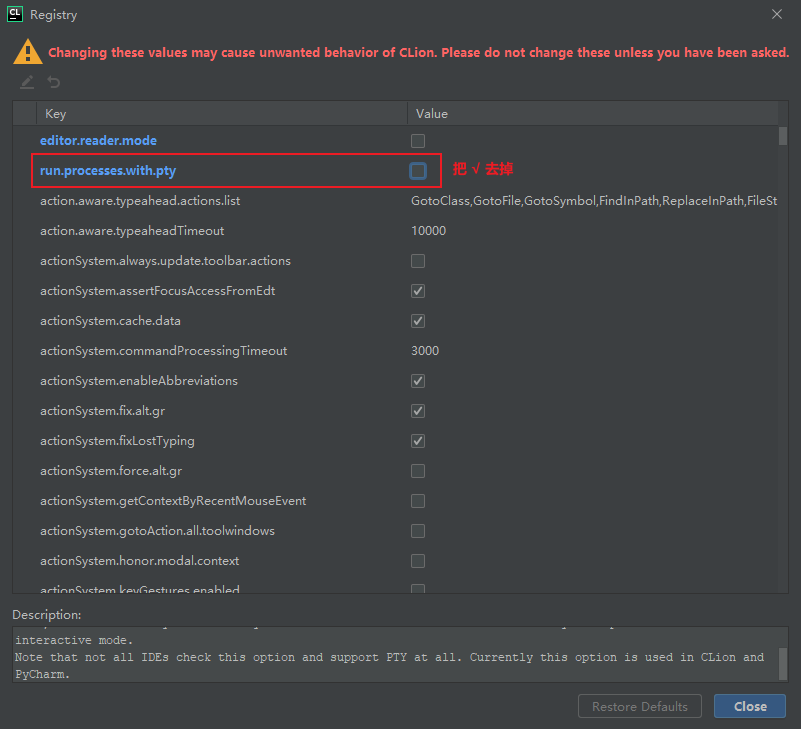This screenshot has height=729, width=801.
Task: Enable the editor.reader.mode checkbox
Action: 417,140
